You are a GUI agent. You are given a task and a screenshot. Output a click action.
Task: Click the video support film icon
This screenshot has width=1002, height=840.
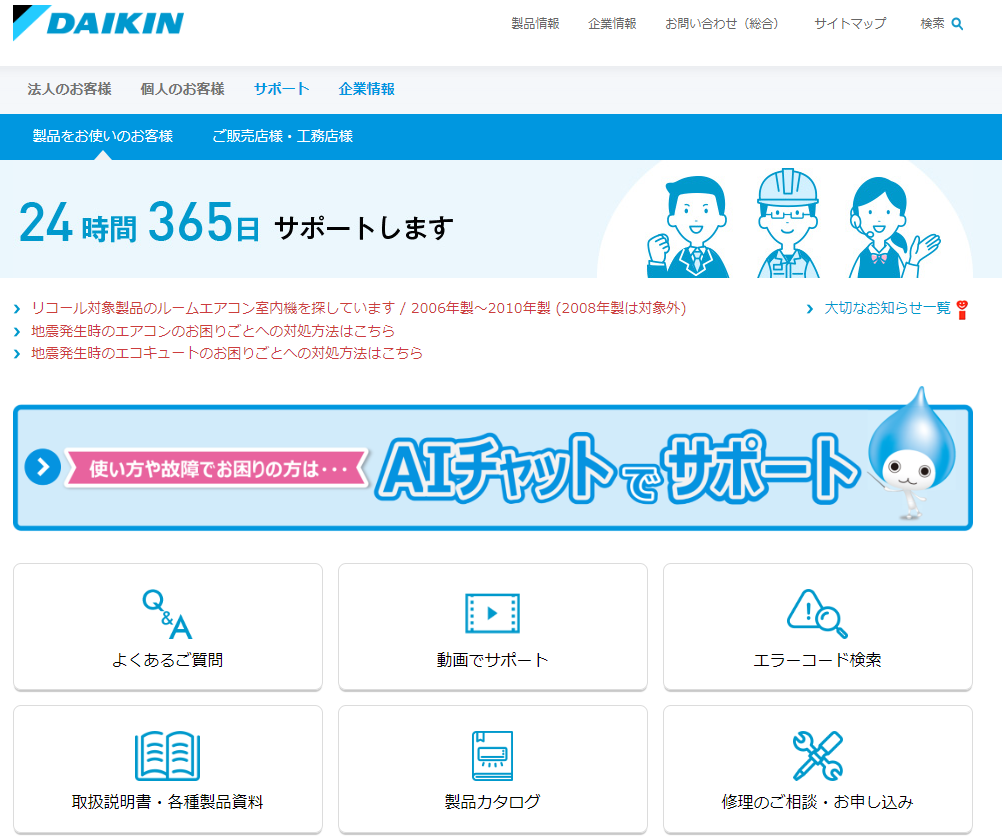(492, 614)
